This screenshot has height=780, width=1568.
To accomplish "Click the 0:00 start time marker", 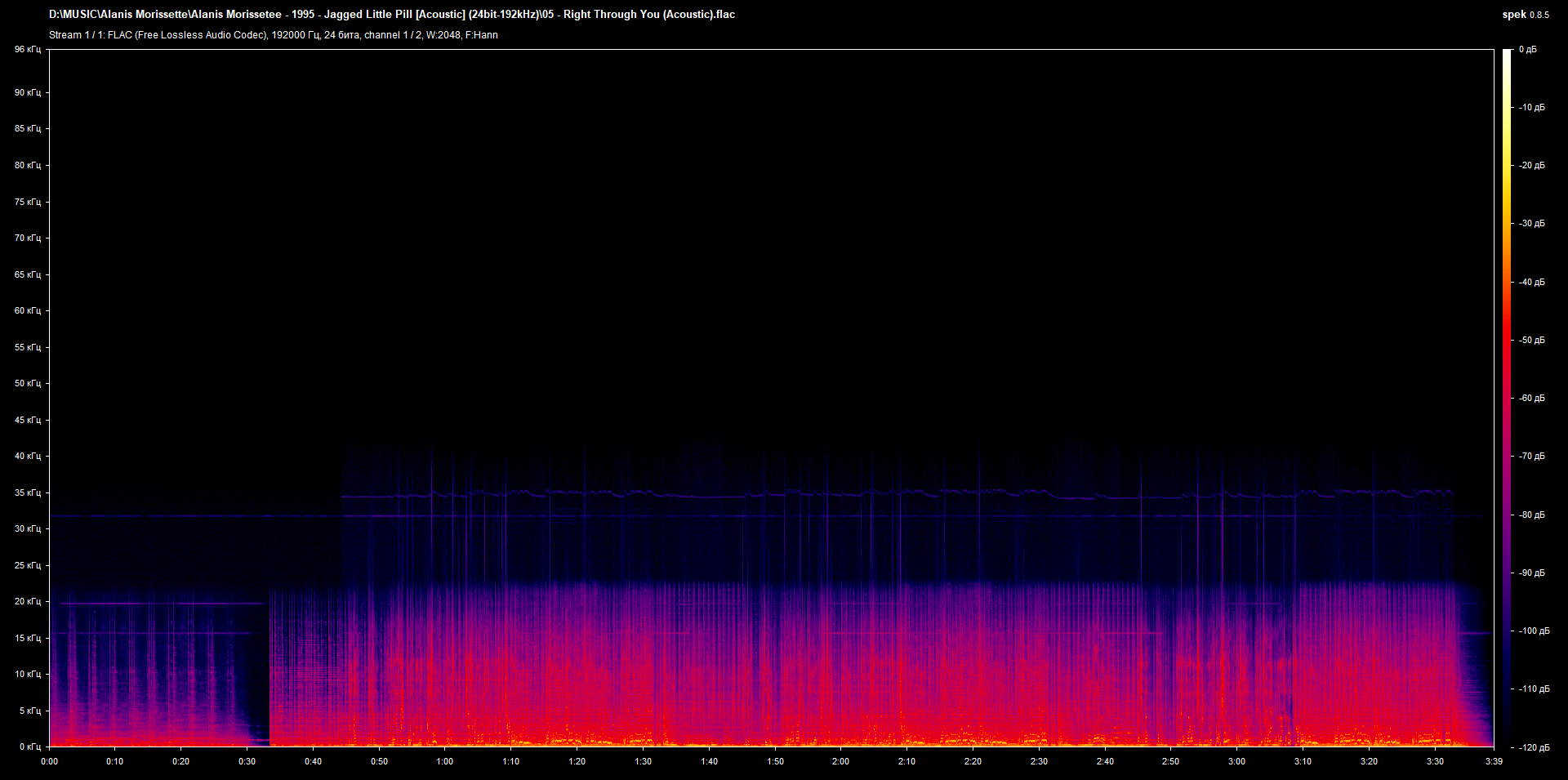I will pyautogui.click(x=49, y=761).
